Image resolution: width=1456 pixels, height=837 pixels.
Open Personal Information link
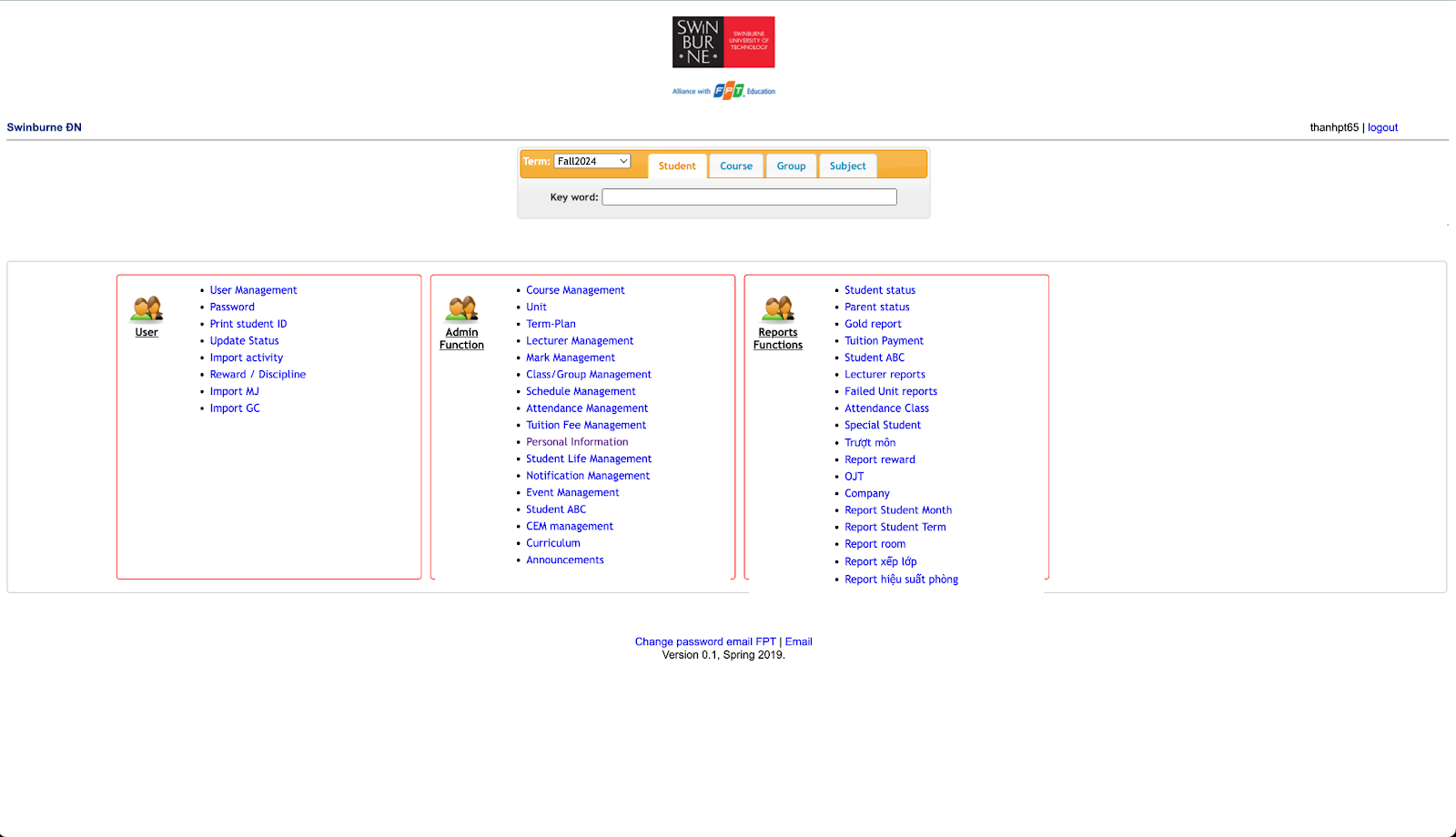577,441
